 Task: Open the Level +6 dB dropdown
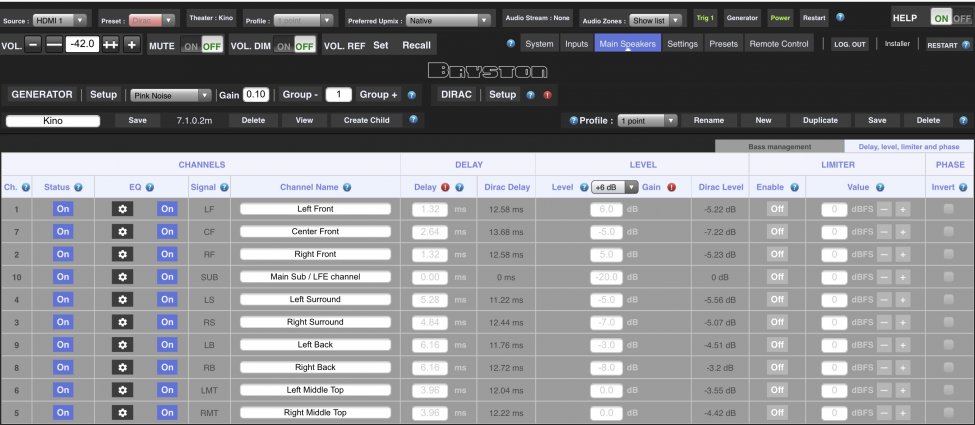tap(615, 187)
